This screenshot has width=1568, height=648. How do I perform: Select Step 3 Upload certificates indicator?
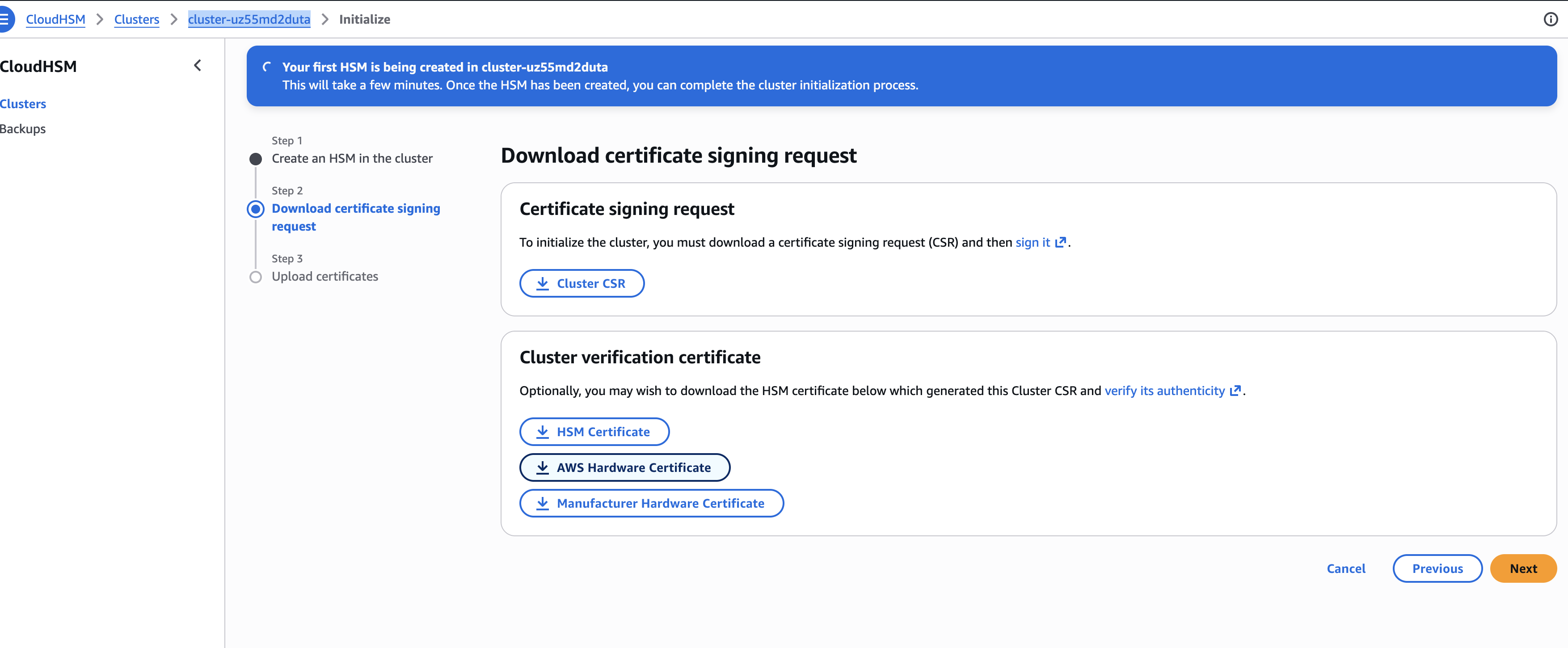256,278
